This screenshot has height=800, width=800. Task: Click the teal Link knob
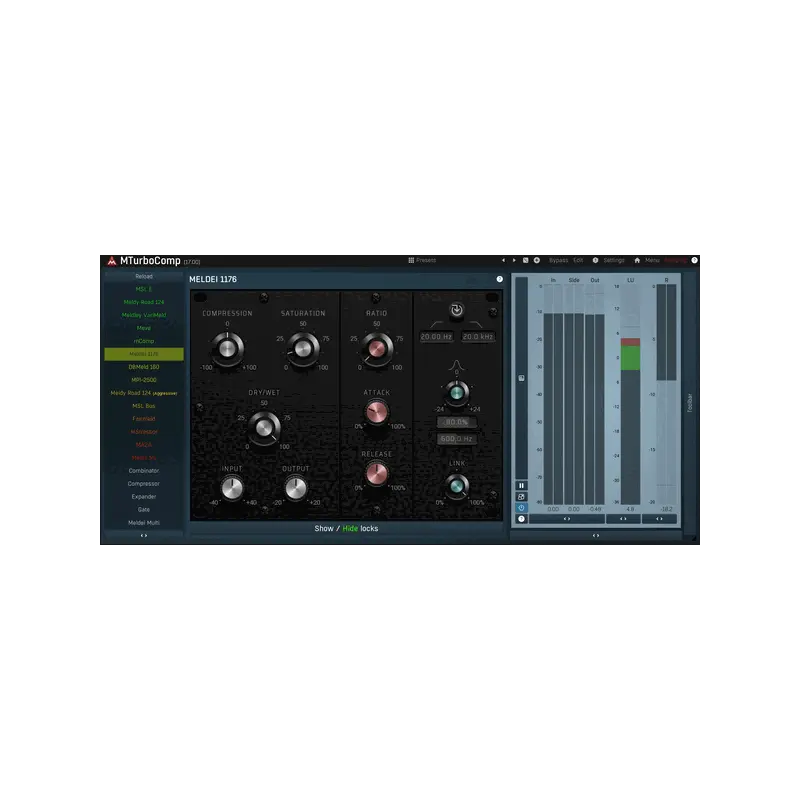pos(457,486)
